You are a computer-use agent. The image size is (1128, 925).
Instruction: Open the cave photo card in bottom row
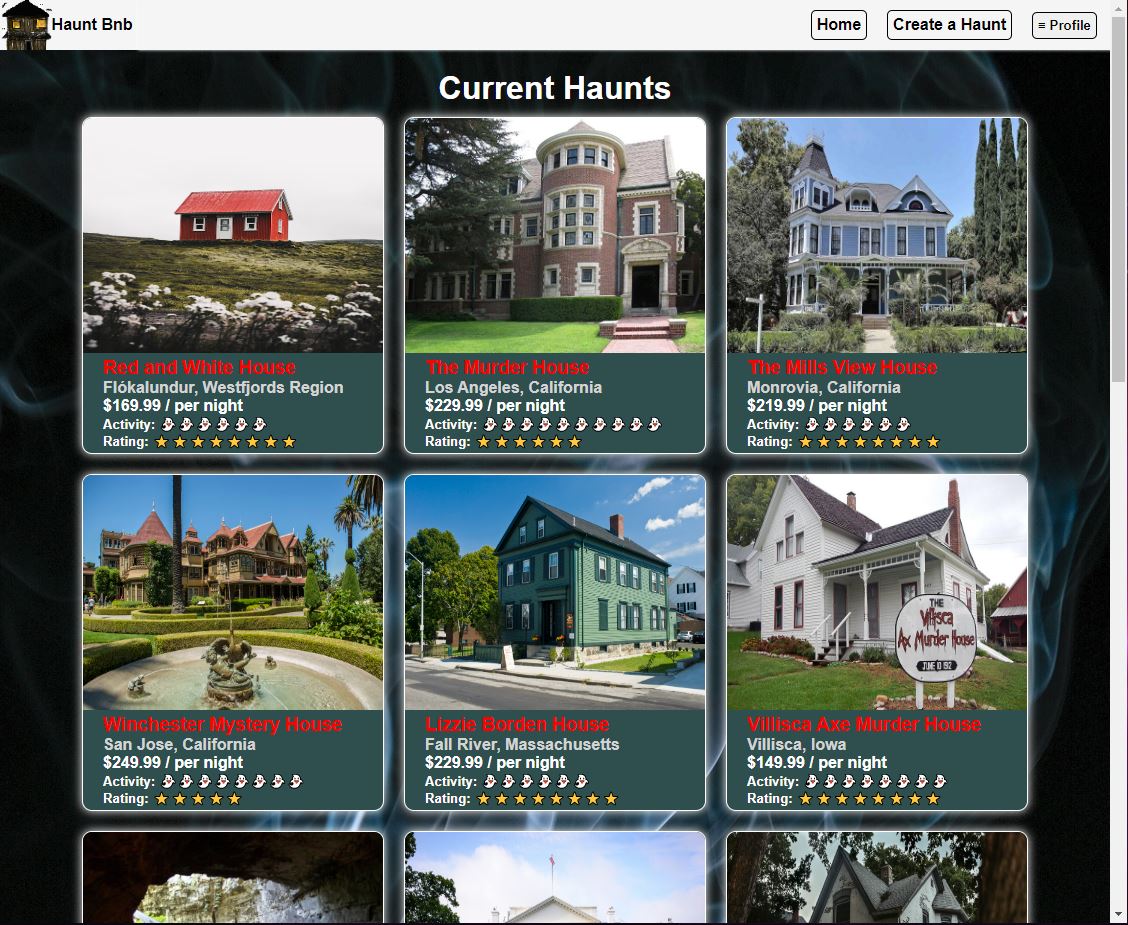(233, 878)
